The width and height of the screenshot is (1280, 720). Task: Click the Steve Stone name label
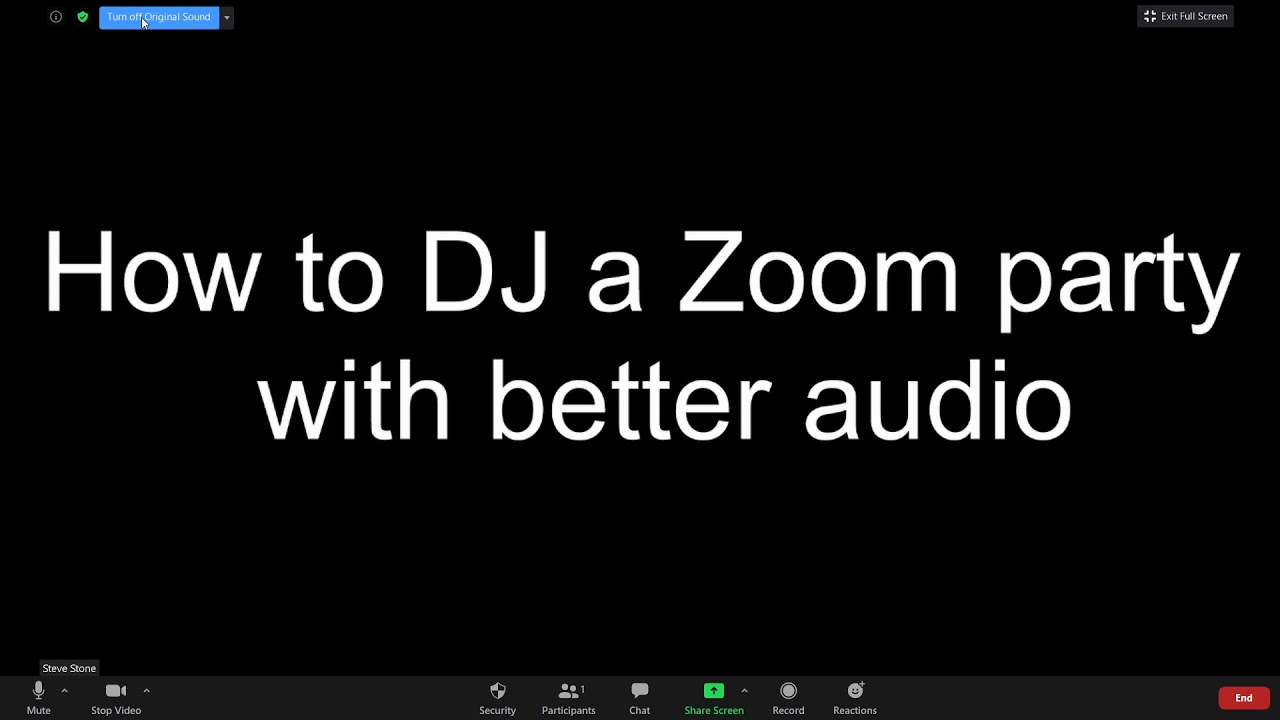[x=69, y=668]
